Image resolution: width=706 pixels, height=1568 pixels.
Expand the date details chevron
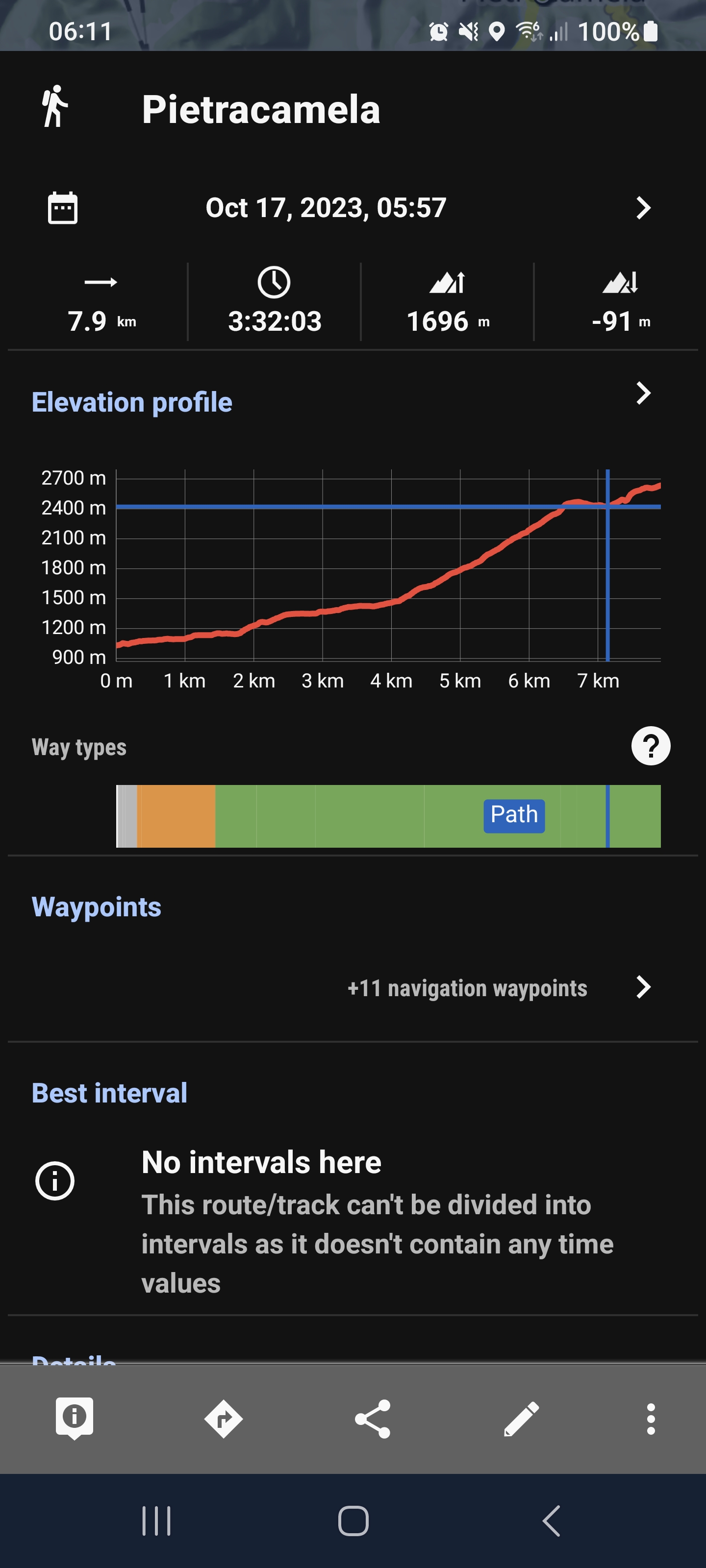(x=643, y=208)
